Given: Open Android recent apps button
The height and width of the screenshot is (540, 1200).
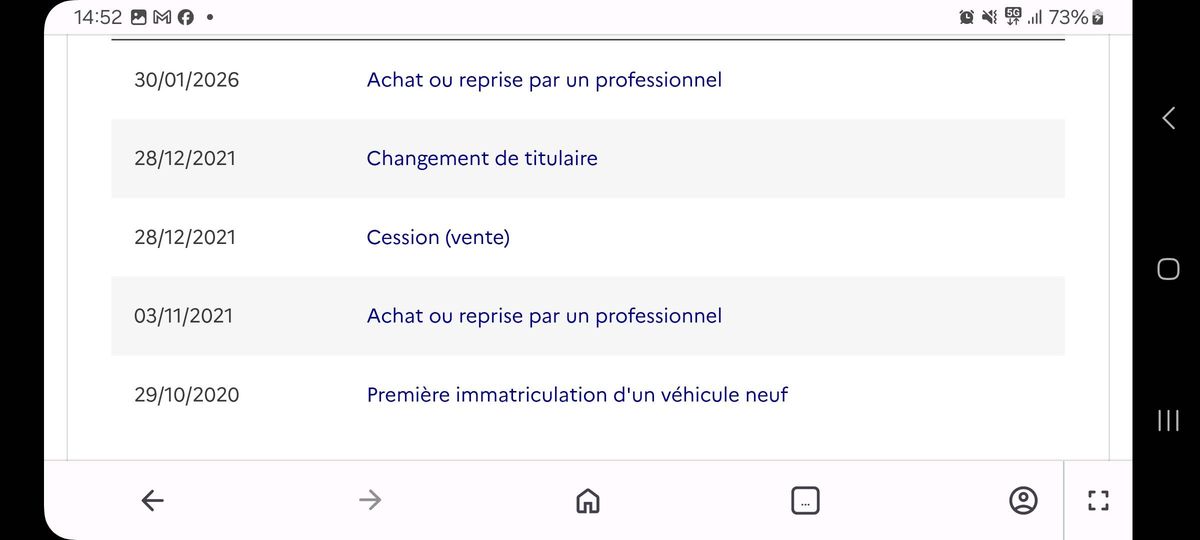Looking at the screenshot, I should point(1167,420).
